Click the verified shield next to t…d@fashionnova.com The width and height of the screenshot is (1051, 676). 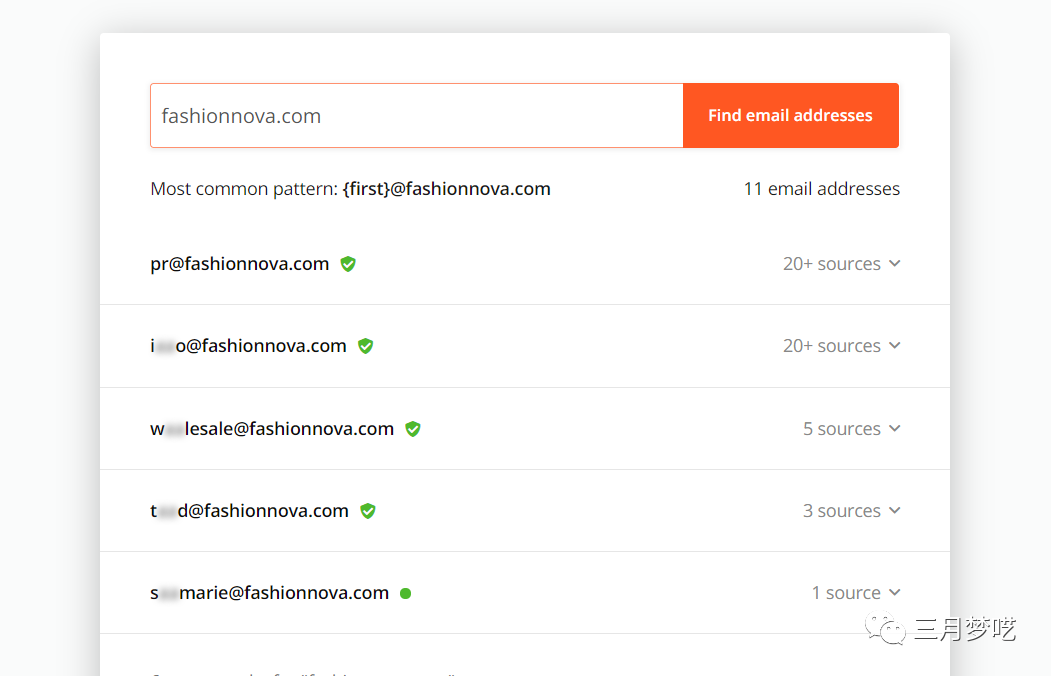click(368, 511)
